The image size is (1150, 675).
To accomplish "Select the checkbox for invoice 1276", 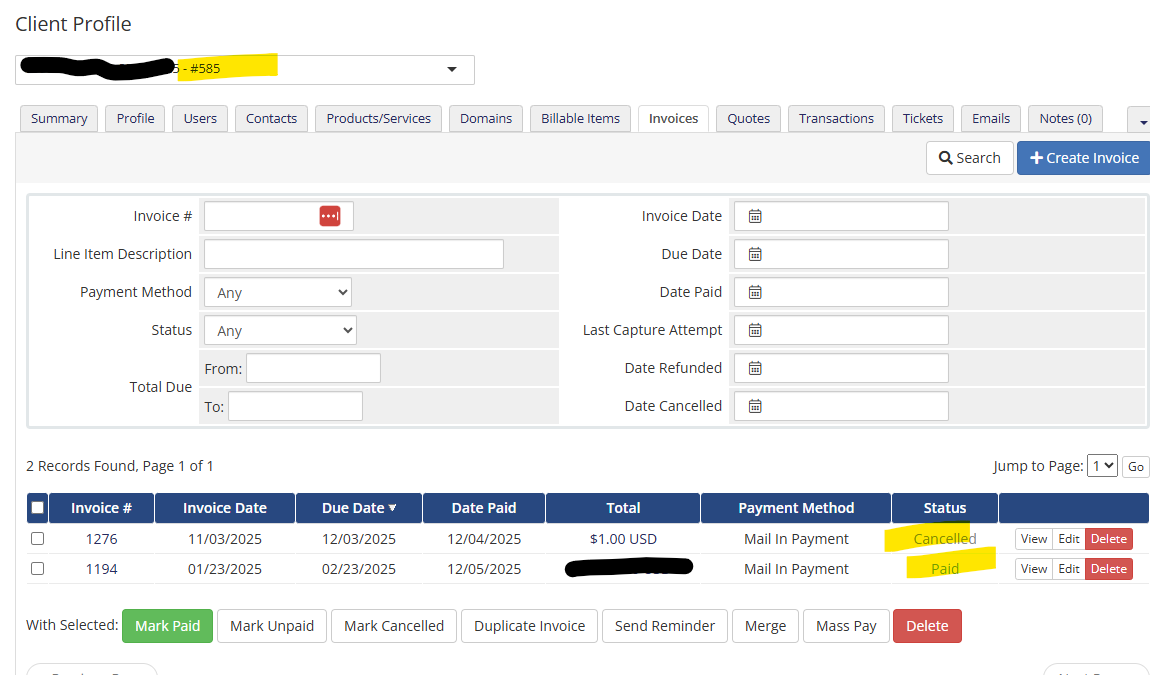I will pos(38,539).
